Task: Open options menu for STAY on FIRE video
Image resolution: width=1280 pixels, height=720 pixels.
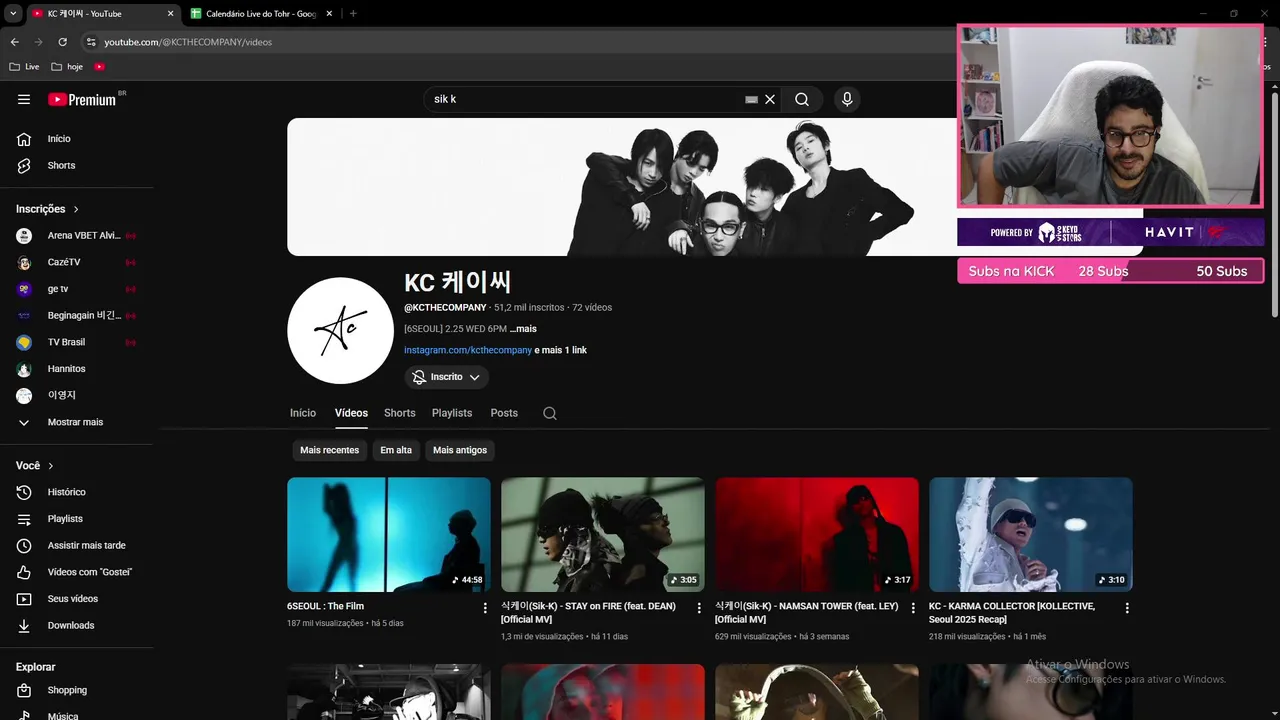Action: pos(699,608)
